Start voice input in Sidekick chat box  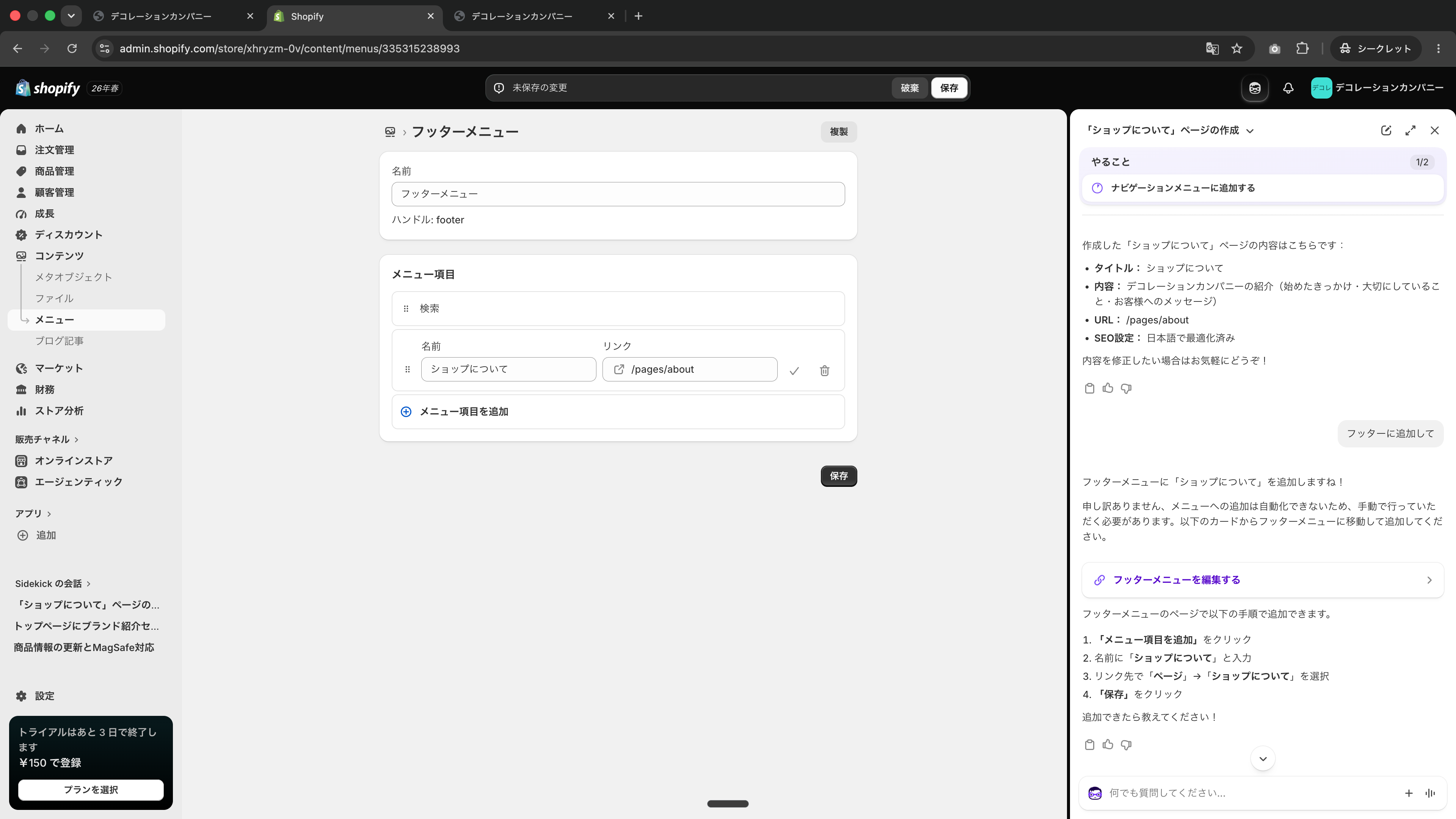(1430, 794)
